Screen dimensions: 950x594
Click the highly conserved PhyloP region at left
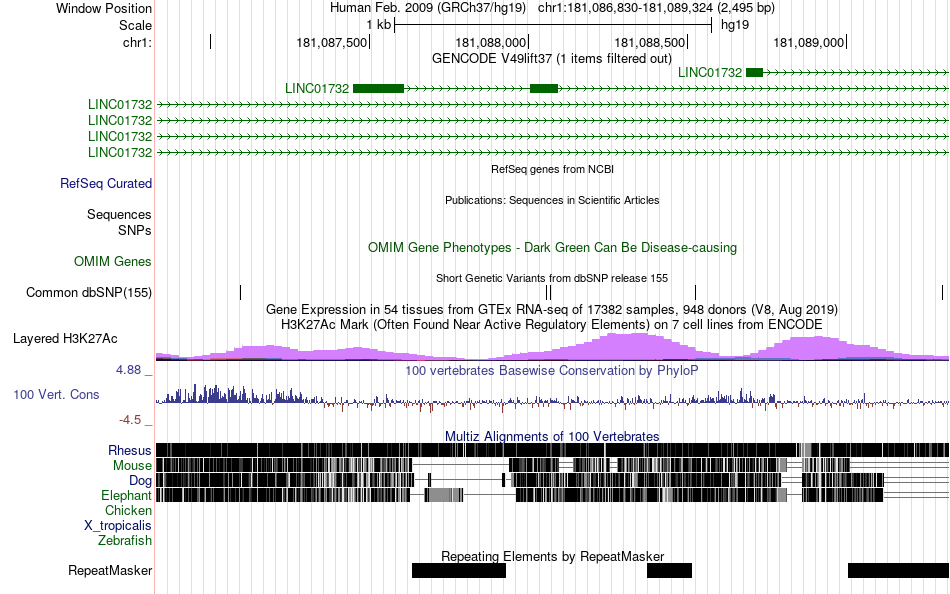click(x=236, y=394)
